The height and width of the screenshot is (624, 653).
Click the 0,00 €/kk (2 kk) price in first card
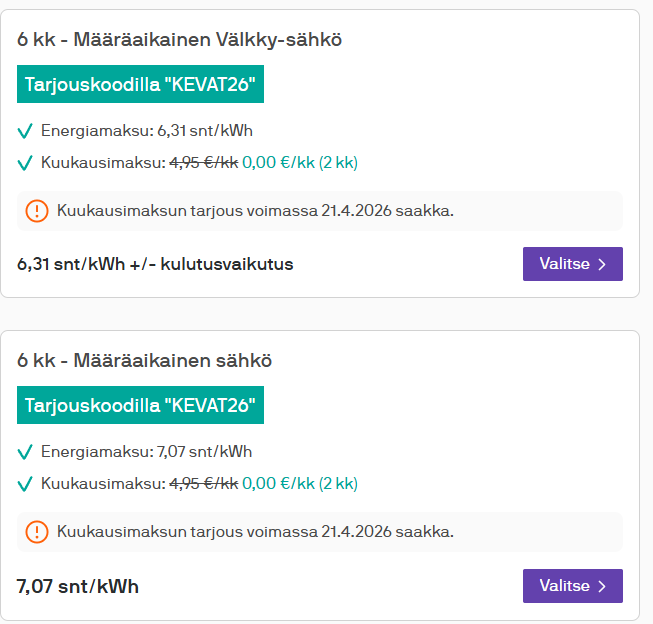300,163
